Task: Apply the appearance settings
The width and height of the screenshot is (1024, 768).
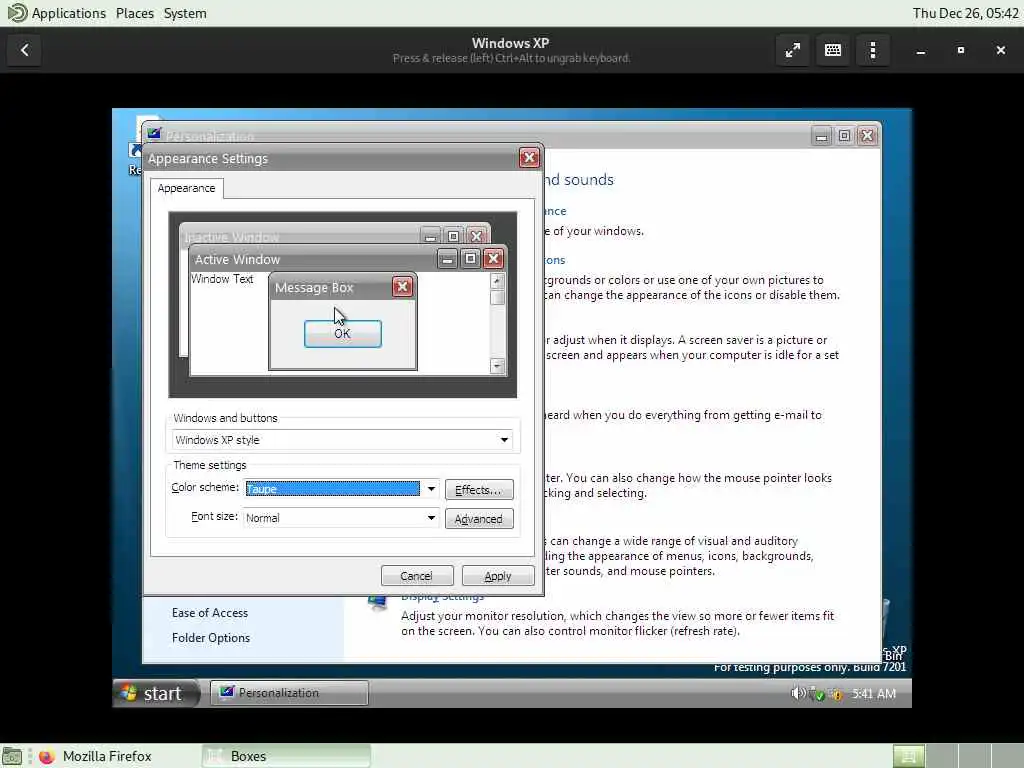Action: pos(498,575)
